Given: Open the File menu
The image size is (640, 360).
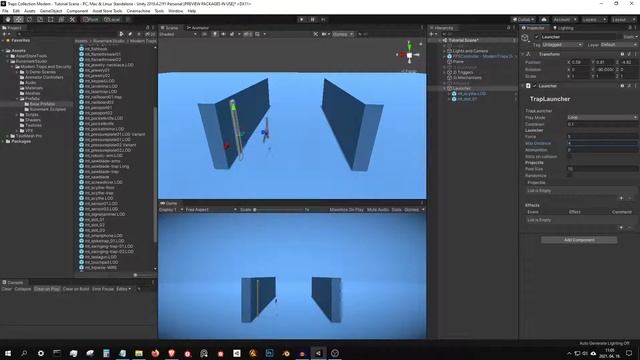Looking at the screenshot, I should (x=5, y=11).
